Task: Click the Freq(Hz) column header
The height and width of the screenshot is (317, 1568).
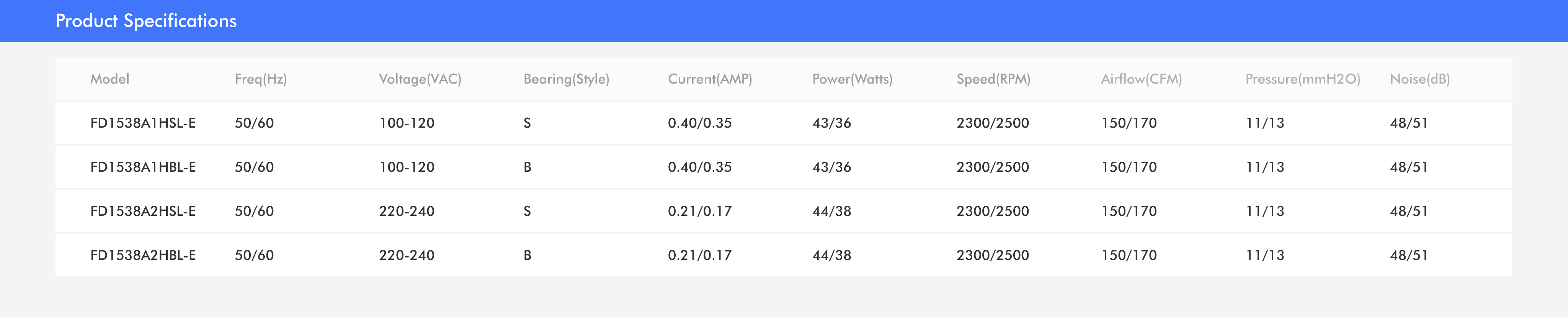Action: 261,79
